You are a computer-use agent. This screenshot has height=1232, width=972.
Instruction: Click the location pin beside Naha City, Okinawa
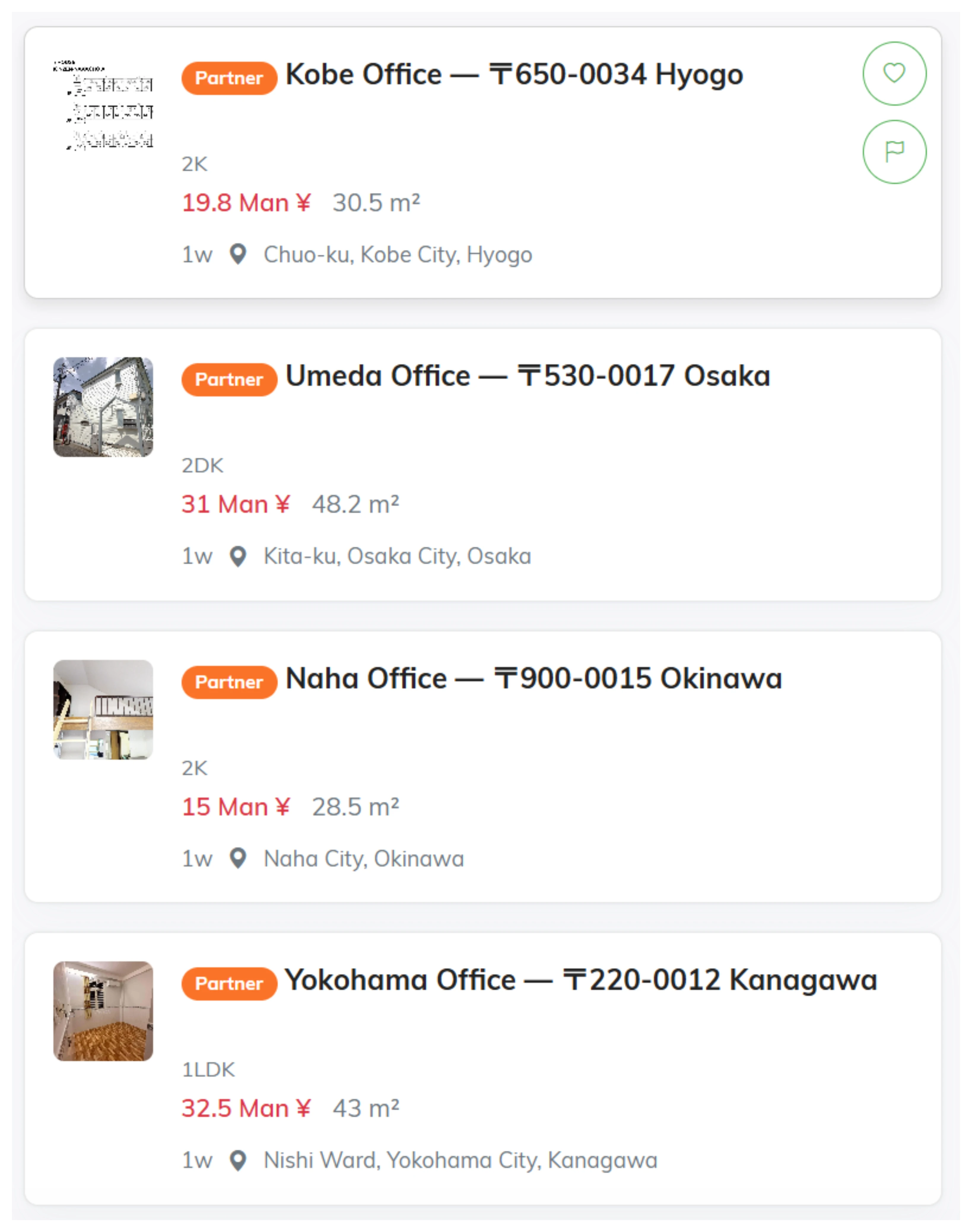[238, 858]
